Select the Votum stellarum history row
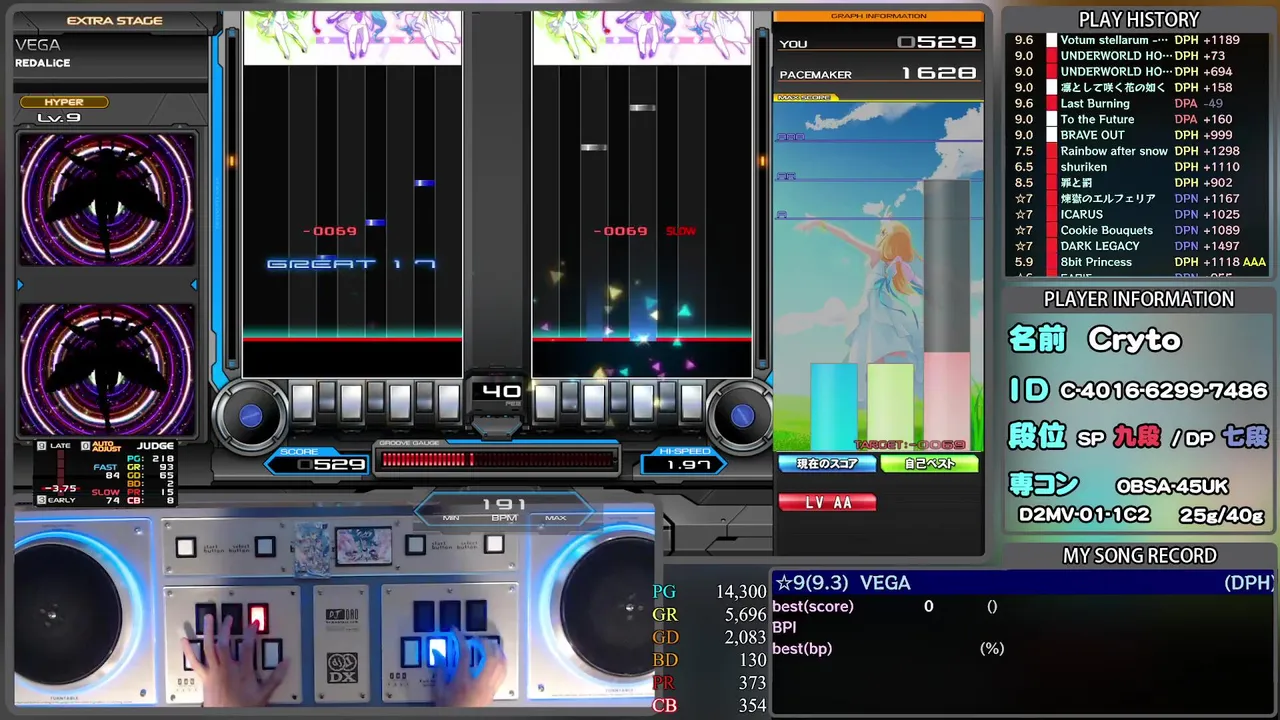Viewport: 1280px width, 720px height. click(1139, 40)
